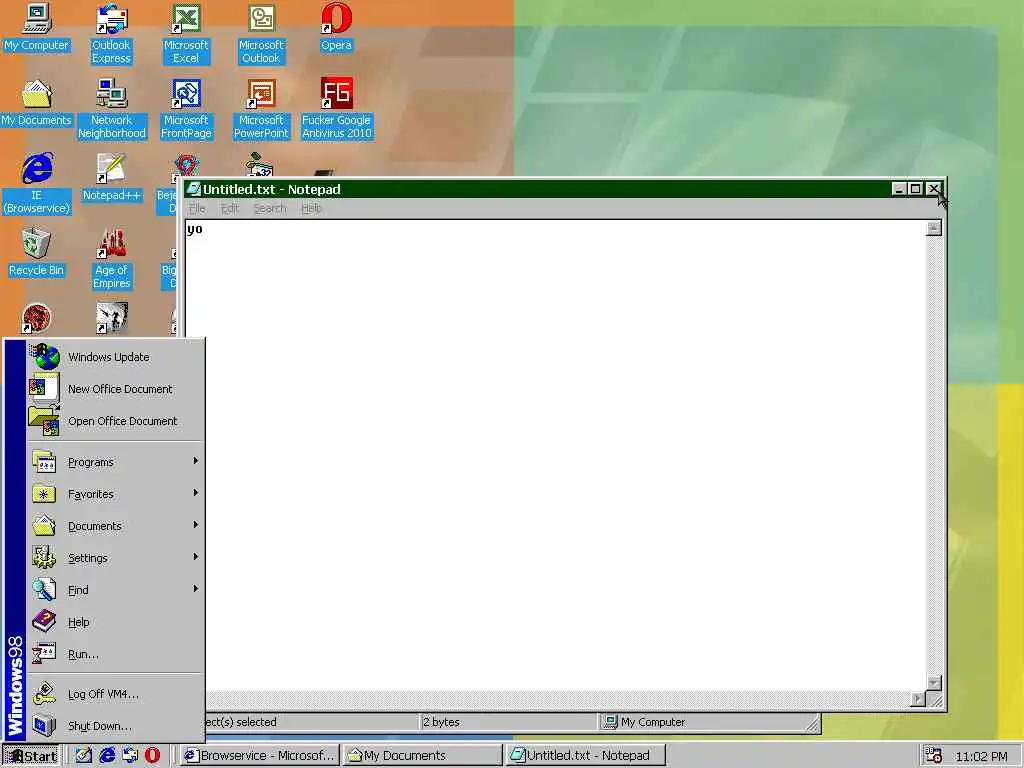Open My Computer desktop icon
Image resolution: width=1024 pixels, height=768 pixels.
coord(37,27)
